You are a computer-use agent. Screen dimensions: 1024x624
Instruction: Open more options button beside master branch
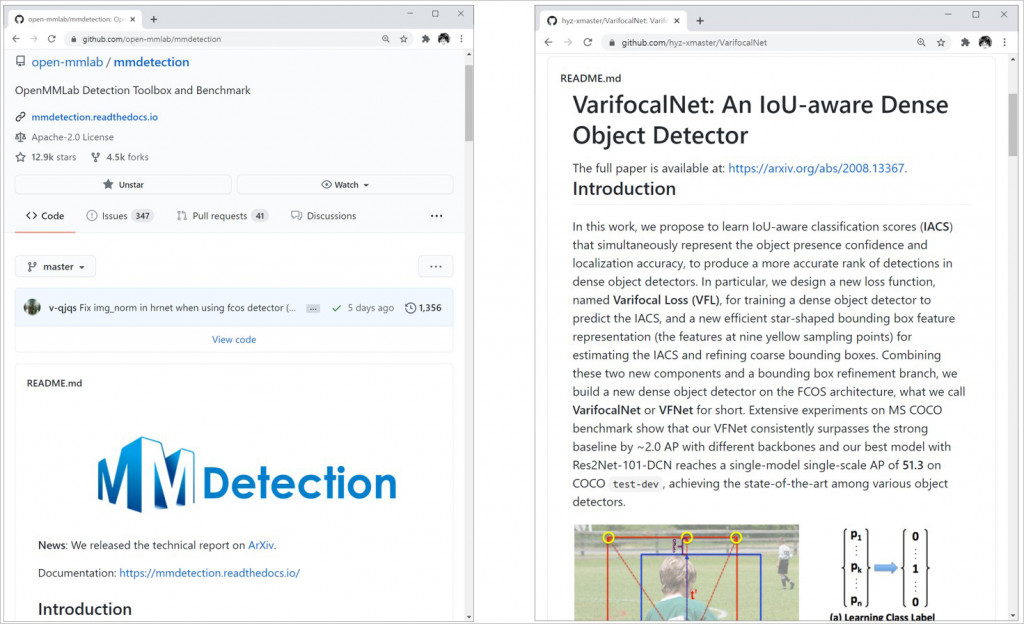coord(436,266)
